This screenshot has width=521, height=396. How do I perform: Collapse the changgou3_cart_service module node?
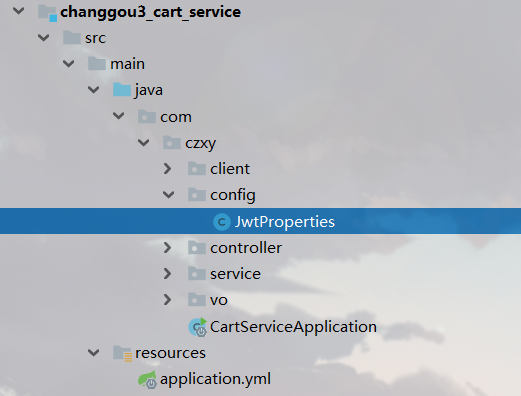click(18, 11)
